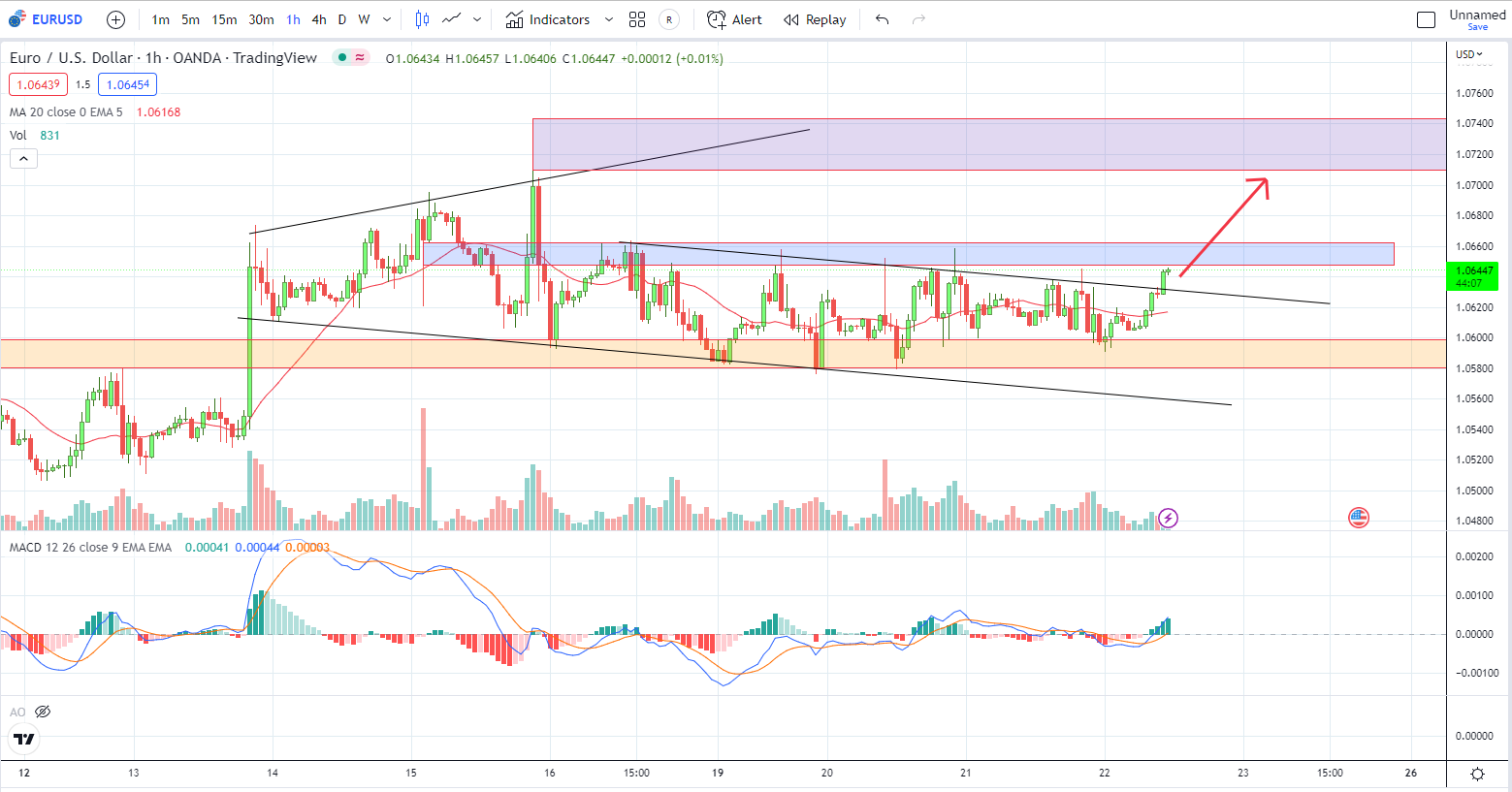Click the pink approximate-equals data icon
Screen dimensions: 1512x792
point(361,58)
